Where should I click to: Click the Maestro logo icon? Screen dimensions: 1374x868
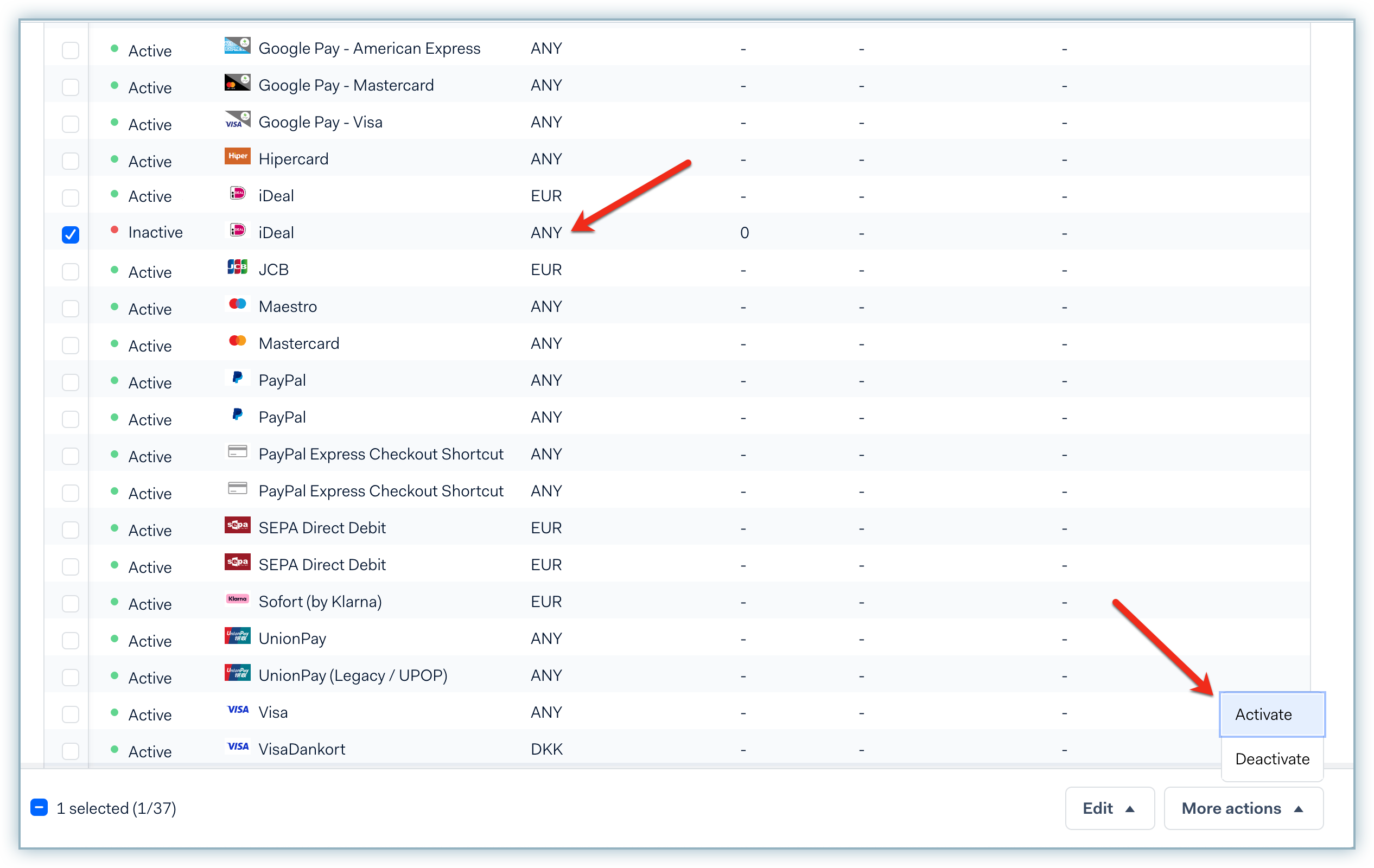click(237, 304)
